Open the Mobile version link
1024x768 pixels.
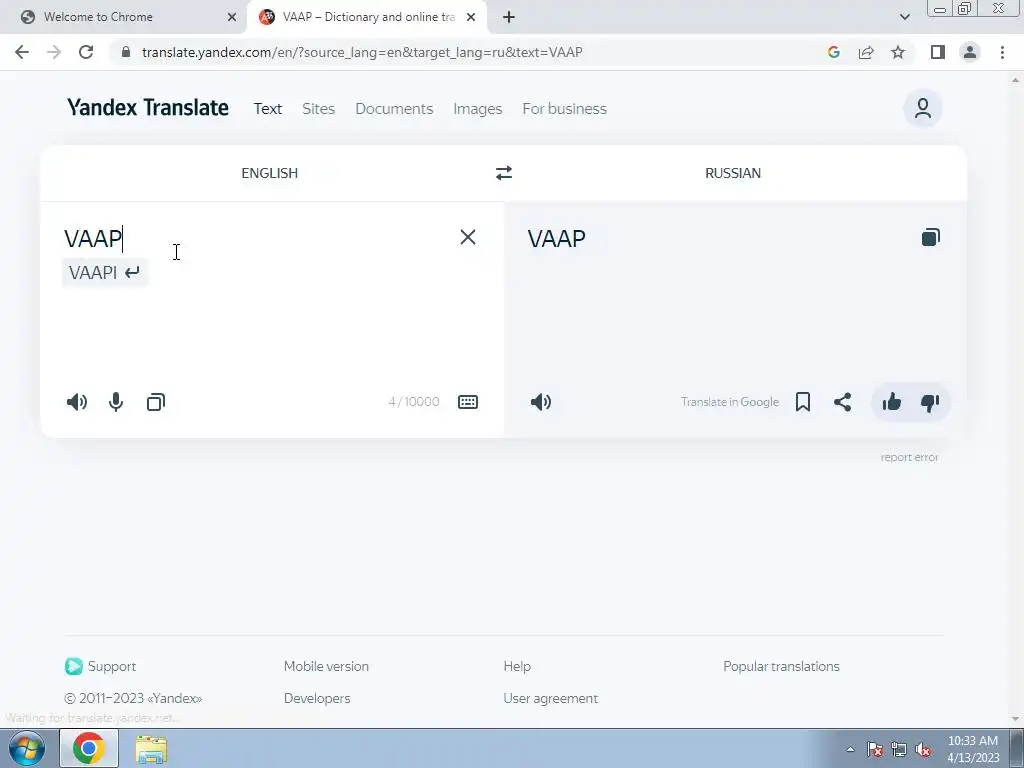point(327,666)
